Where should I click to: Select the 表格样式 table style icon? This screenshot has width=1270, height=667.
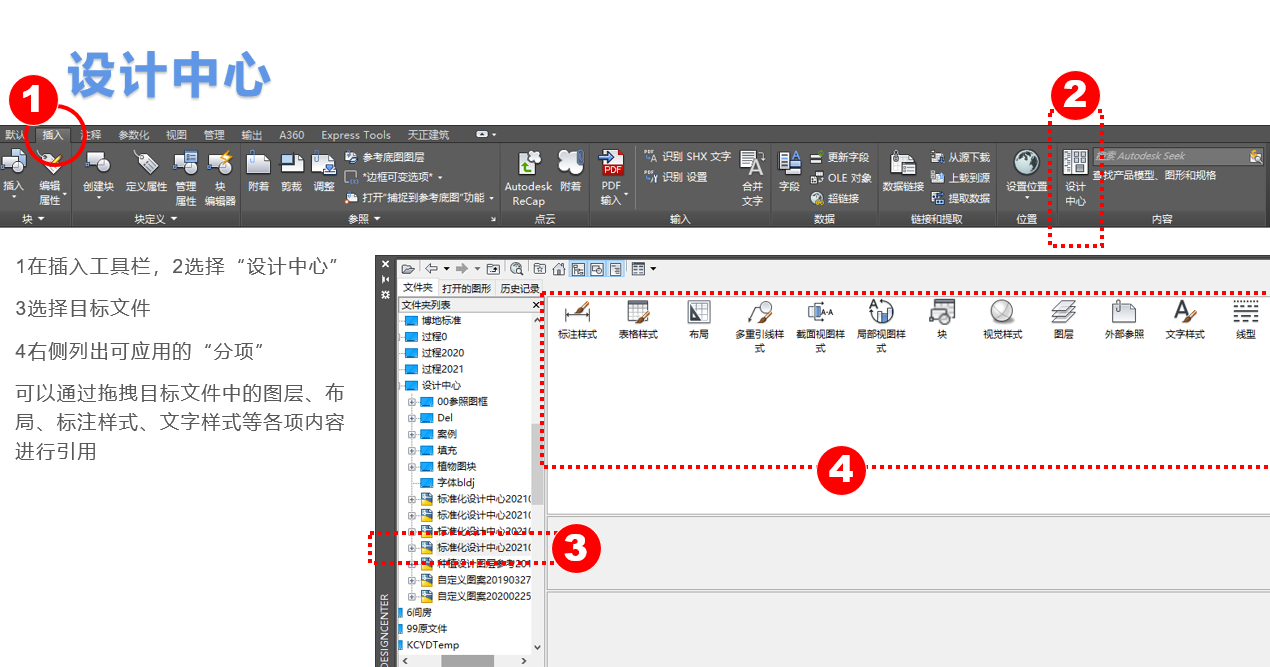click(x=638, y=319)
